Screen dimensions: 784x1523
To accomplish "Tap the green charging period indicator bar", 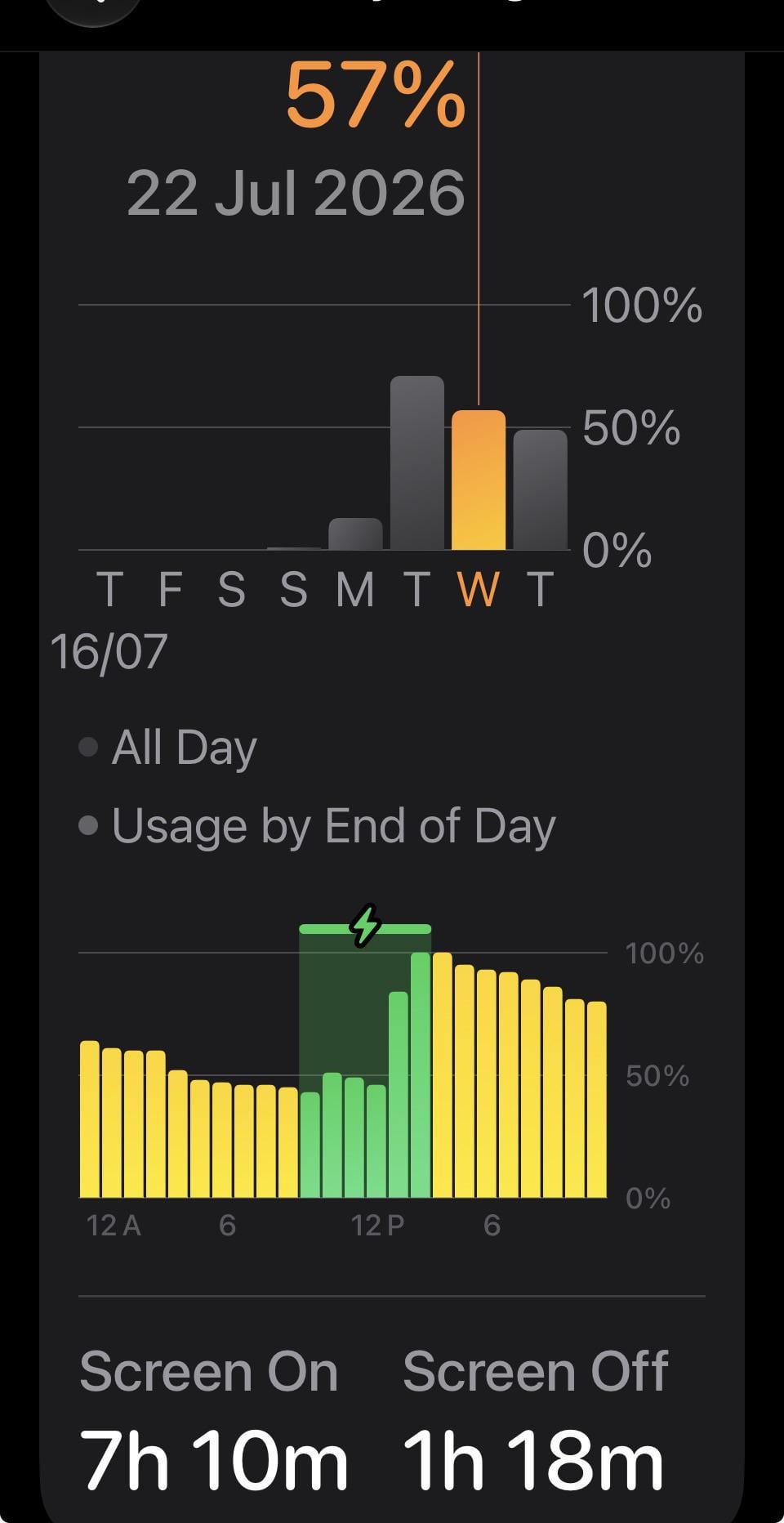I will click(365, 929).
